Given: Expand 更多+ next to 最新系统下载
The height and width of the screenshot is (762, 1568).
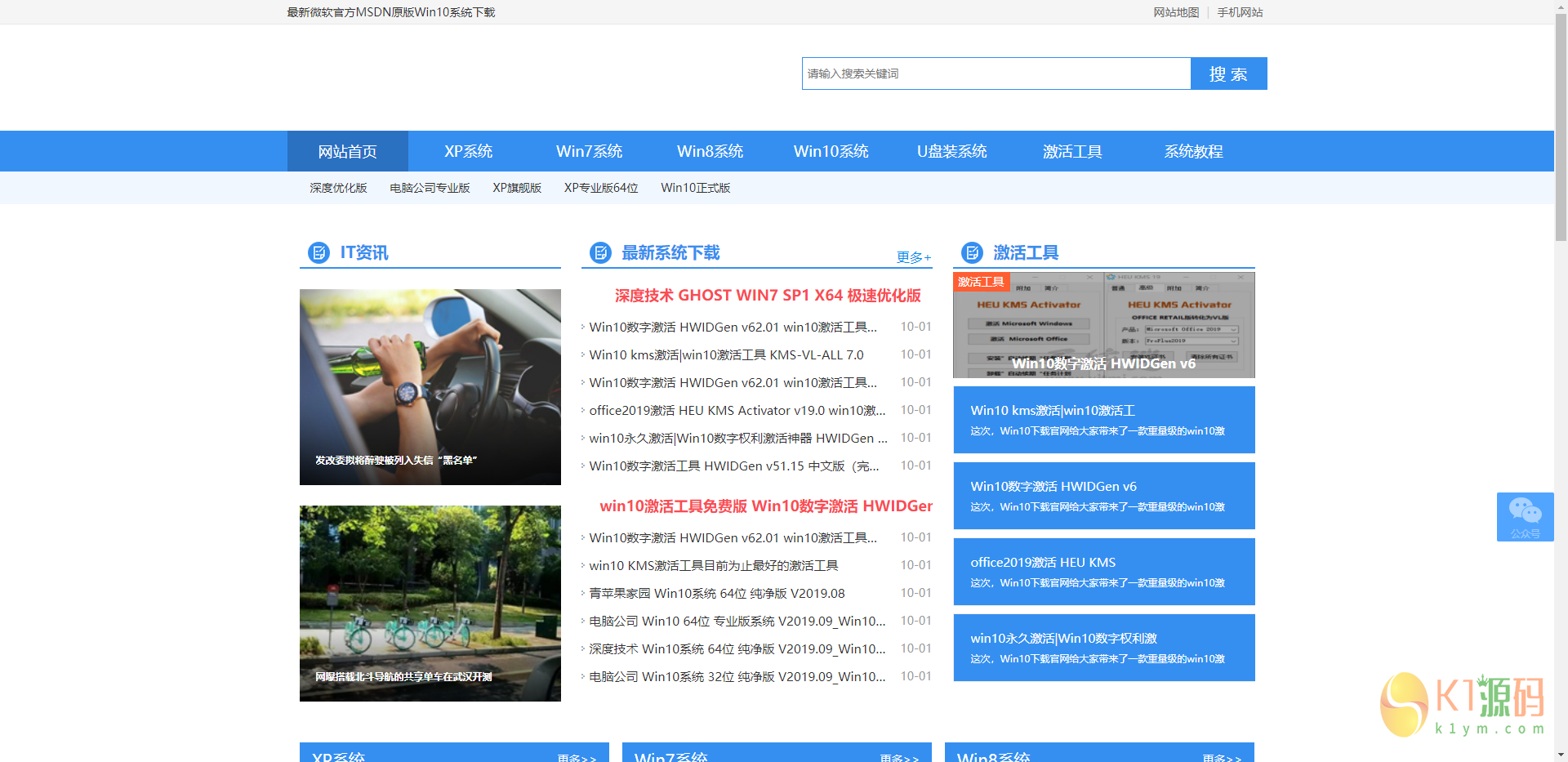Looking at the screenshot, I should (913, 257).
